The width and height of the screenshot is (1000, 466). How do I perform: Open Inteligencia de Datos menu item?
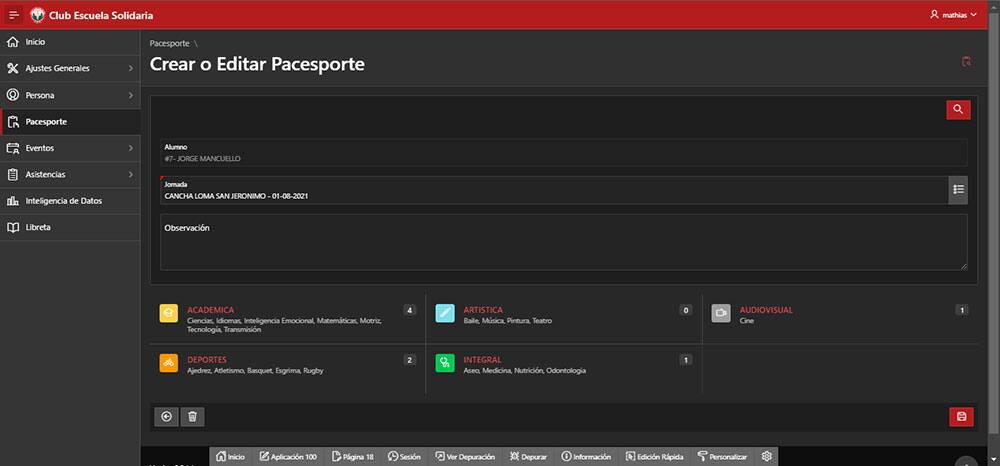pyautogui.click(x=70, y=201)
